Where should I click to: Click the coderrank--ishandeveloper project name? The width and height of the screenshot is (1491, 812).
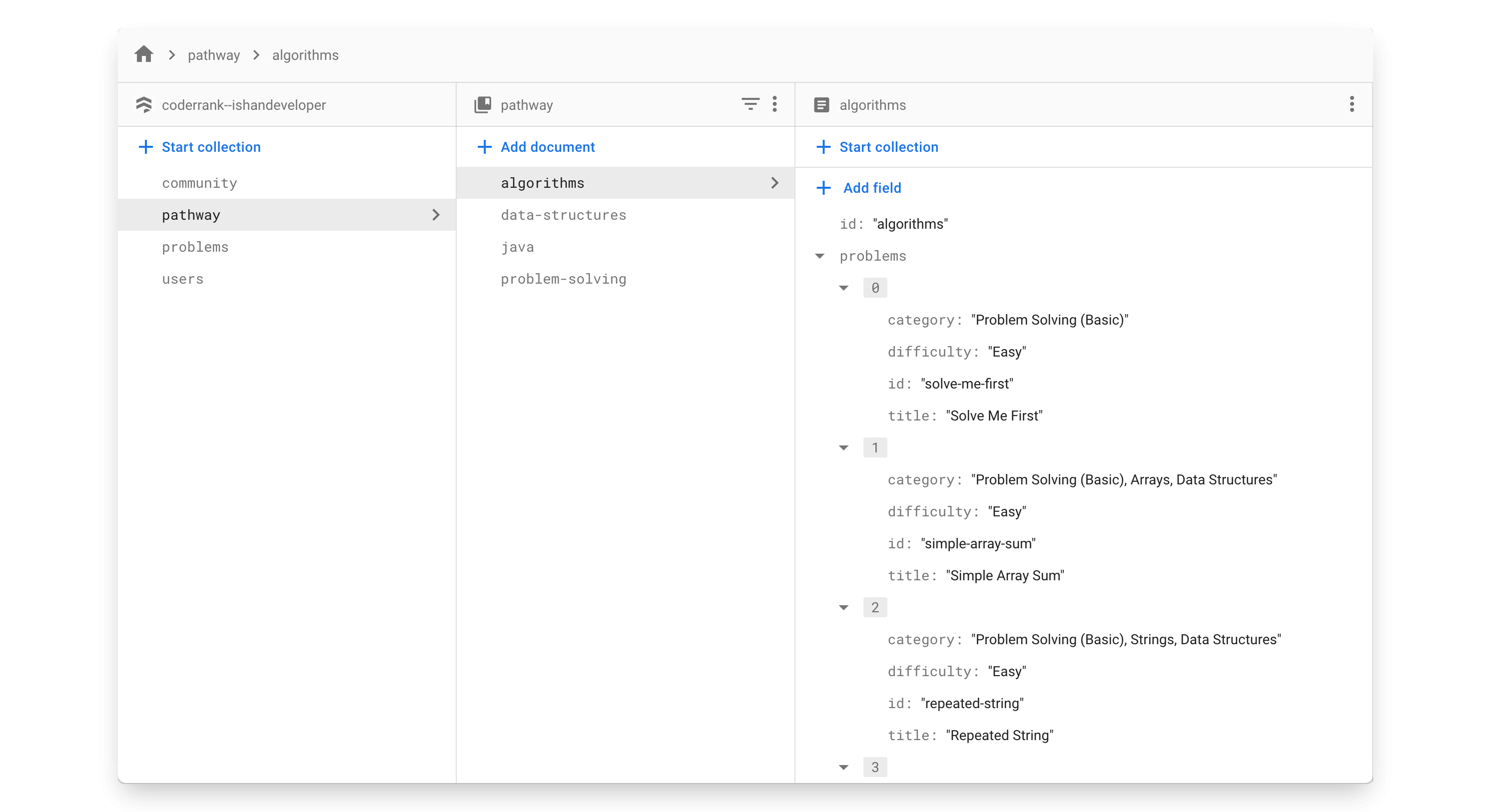point(244,105)
